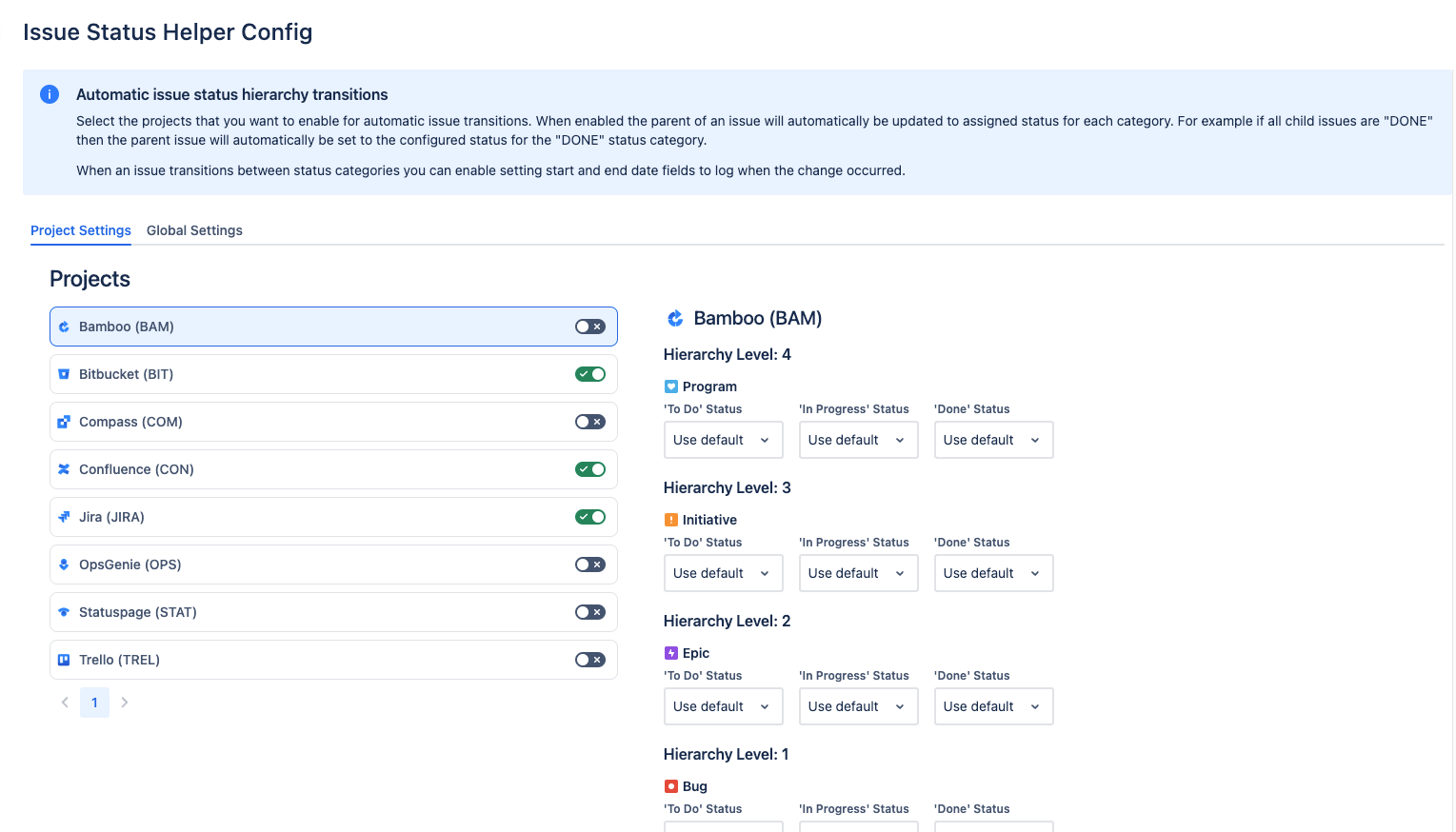Go to previous page of projects
This screenshot has width=1456, height=832.
coord(65,703)
